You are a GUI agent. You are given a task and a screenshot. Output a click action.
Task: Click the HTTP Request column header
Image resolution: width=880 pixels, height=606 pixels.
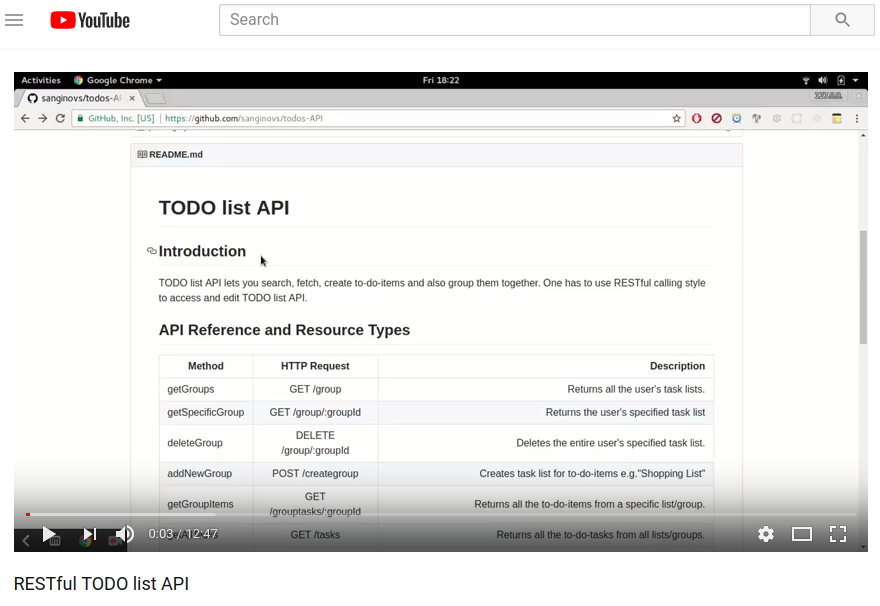(315, 366)
